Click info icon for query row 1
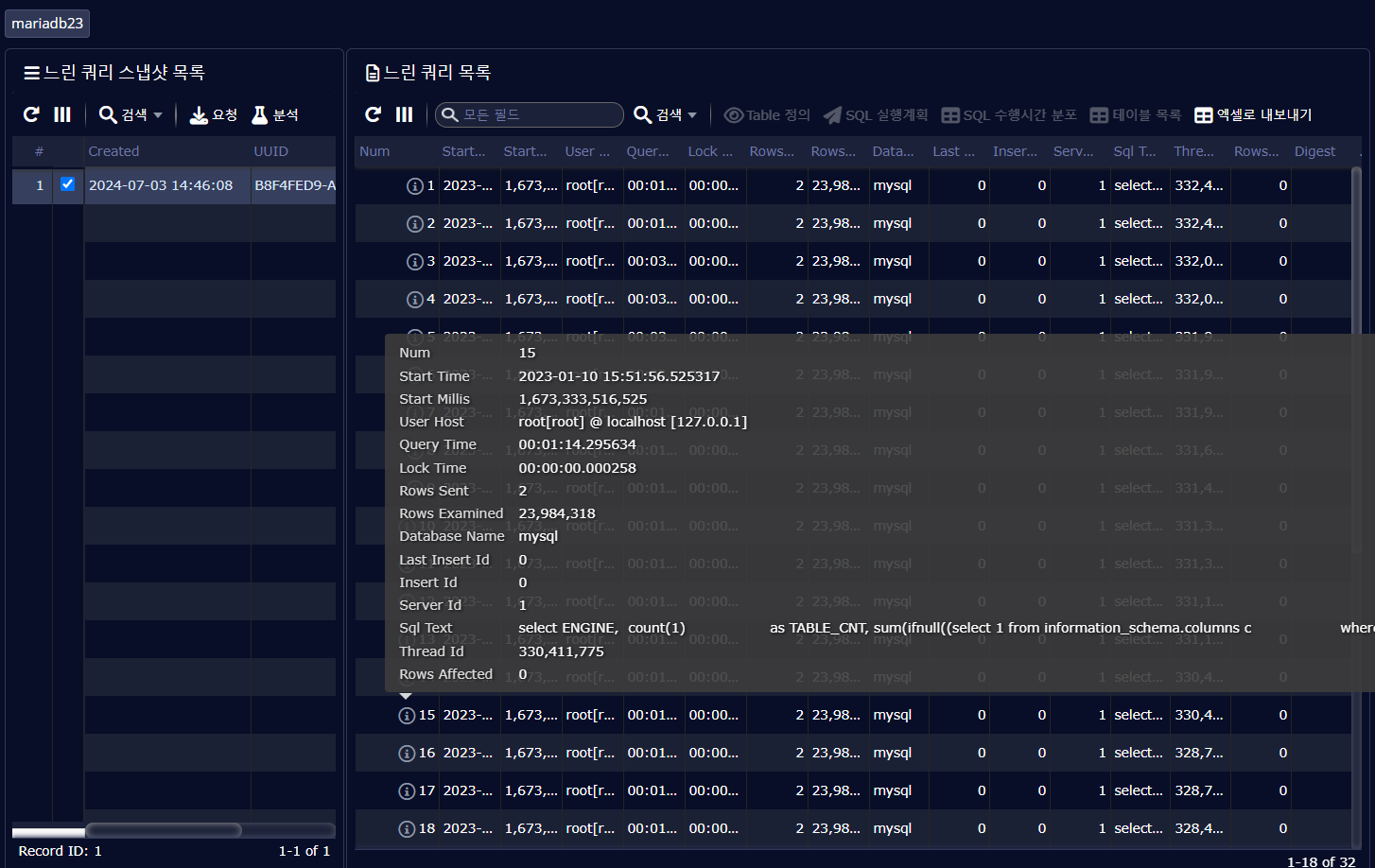 (x=414, y=186)
